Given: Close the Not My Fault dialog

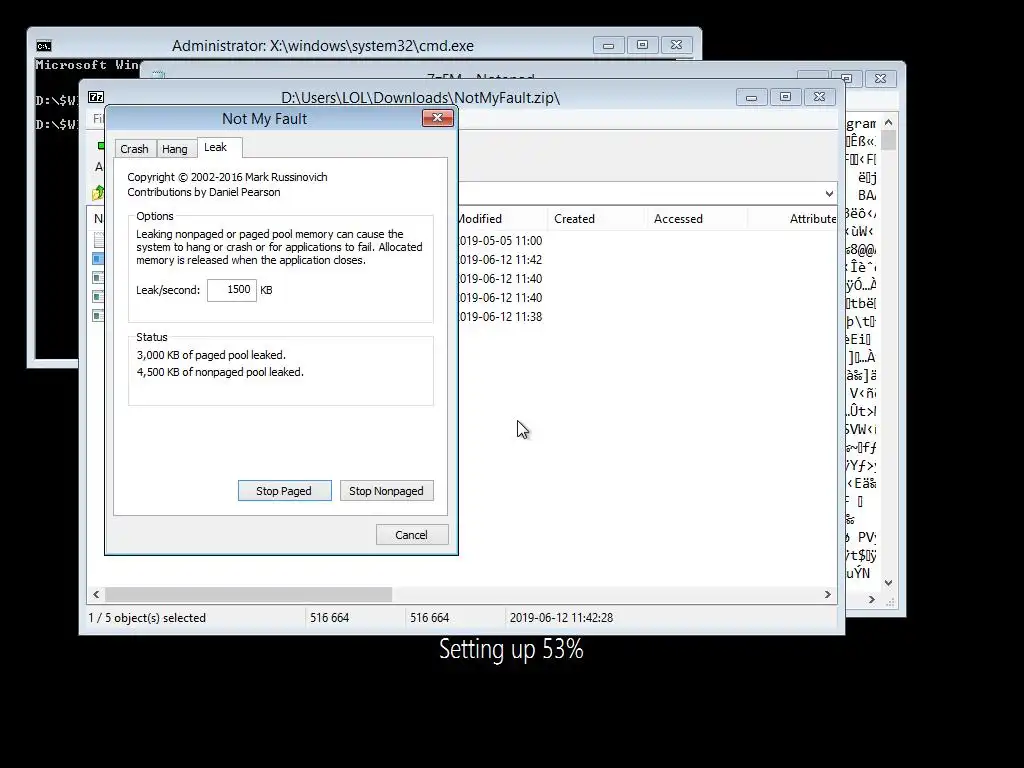Looking at the screenshot, I should tap(438, 118).
